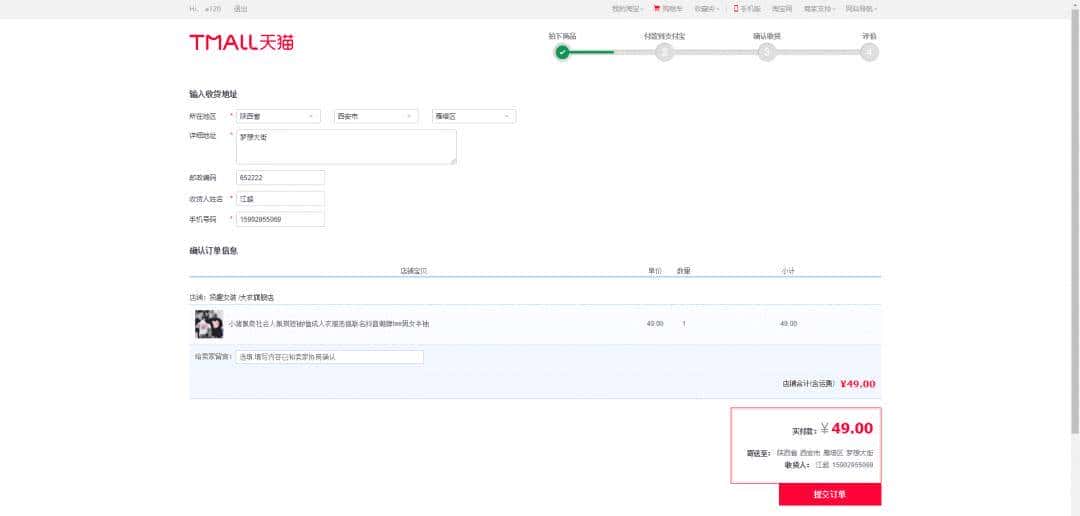Screen dimensions: 1080x516
Task: Expand 商家支持 menu in top bar
Action: click(820, 9)
